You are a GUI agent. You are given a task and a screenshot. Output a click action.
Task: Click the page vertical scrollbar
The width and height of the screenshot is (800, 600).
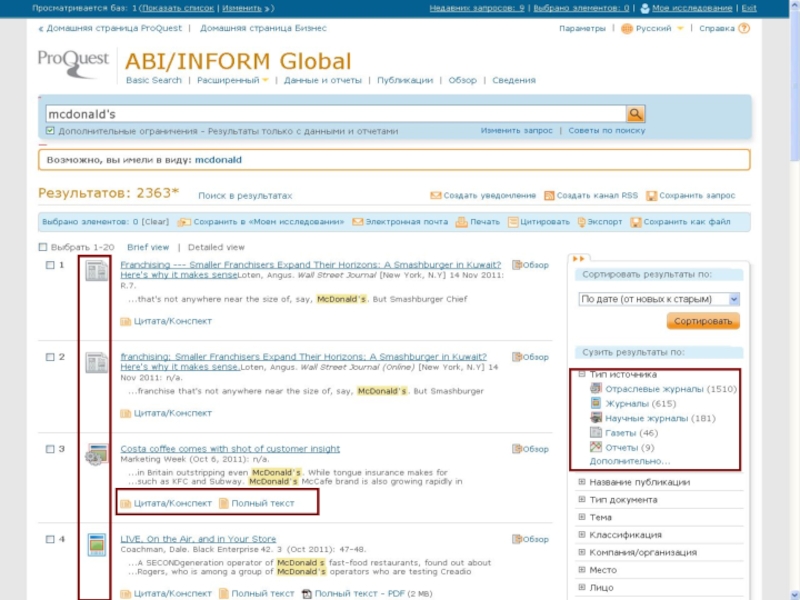(794, 300)
